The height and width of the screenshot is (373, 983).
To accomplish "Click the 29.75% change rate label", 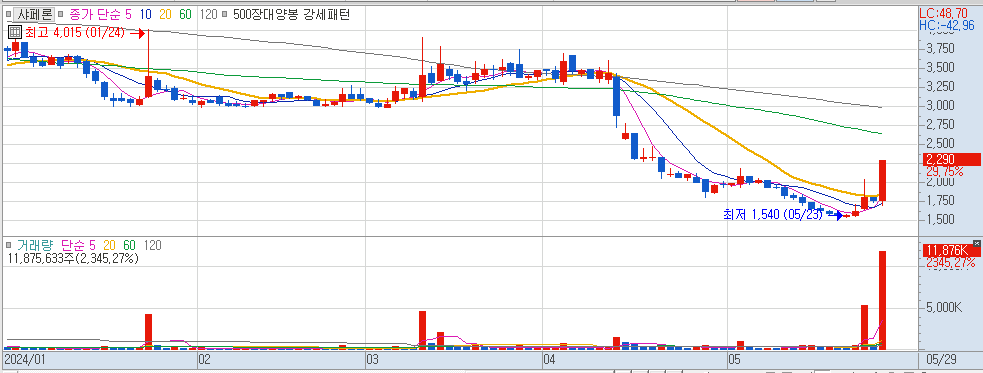I will coord(944,171).
